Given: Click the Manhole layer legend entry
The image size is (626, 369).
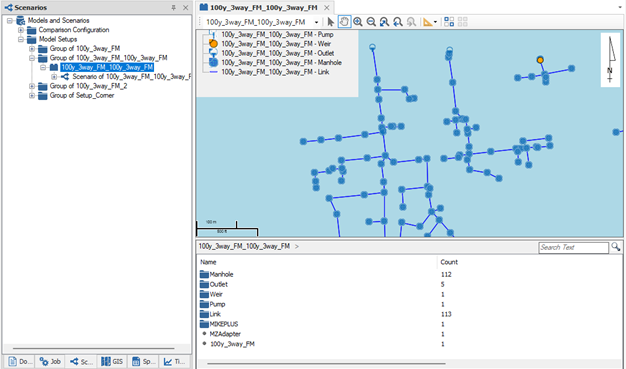Looking at the screenshot, I should click(x=281, y=63).
